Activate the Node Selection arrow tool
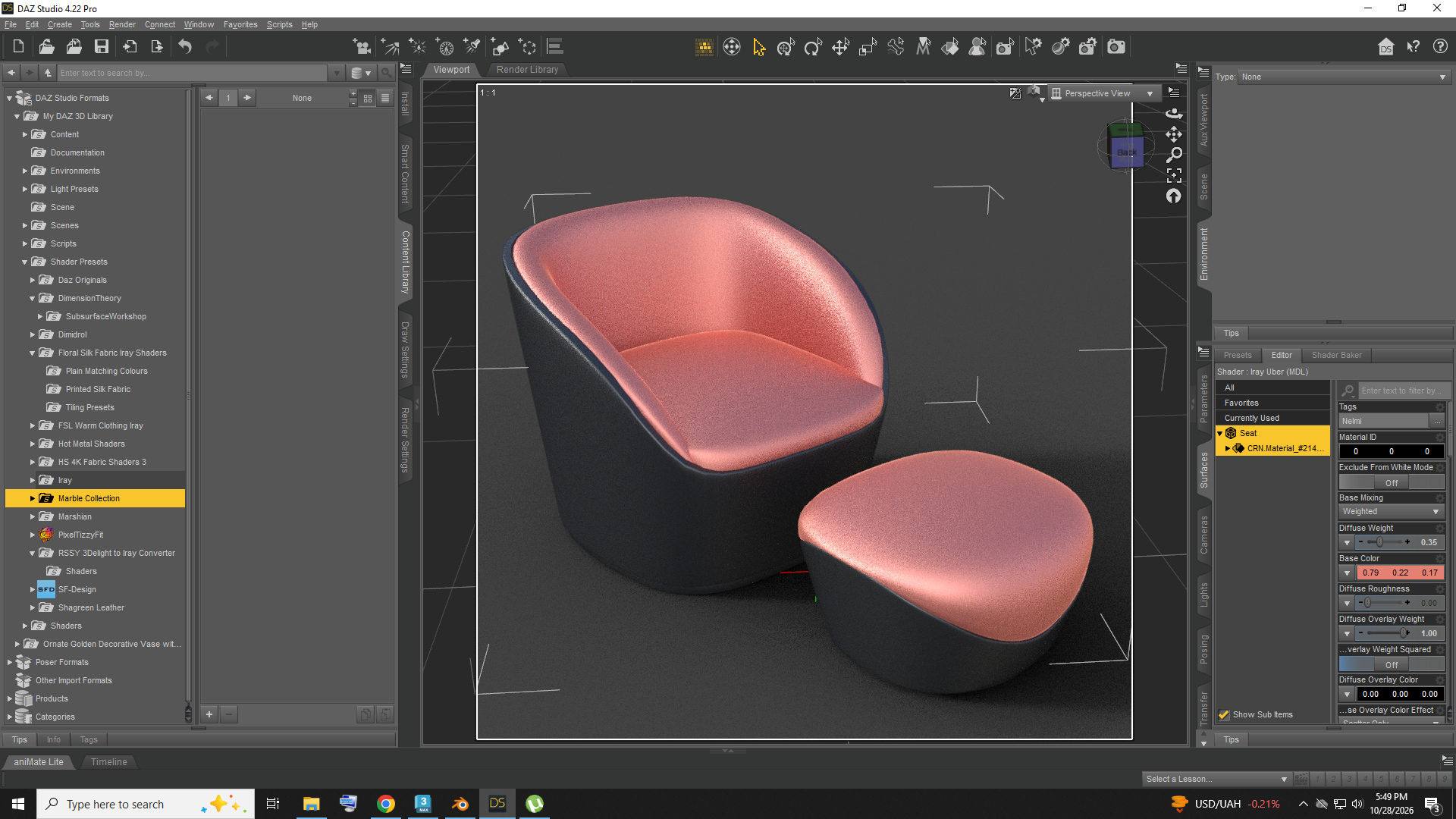This screenshot has height=819, width=1456. tap(759, 47)
